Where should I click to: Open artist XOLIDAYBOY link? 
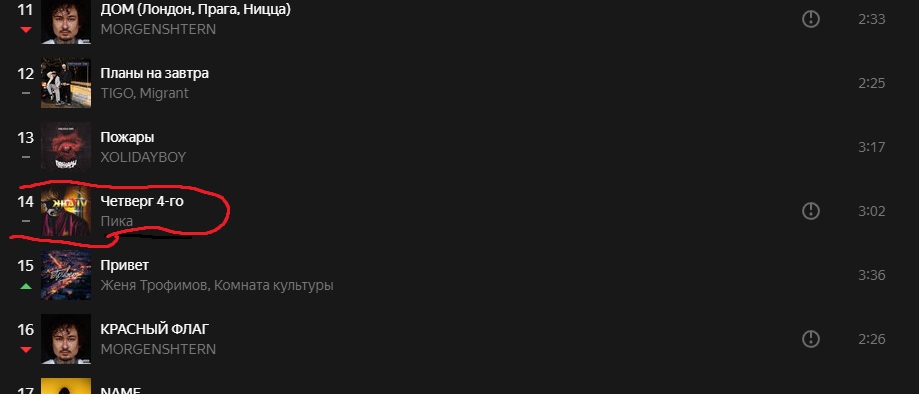click(x=143, y=157)
